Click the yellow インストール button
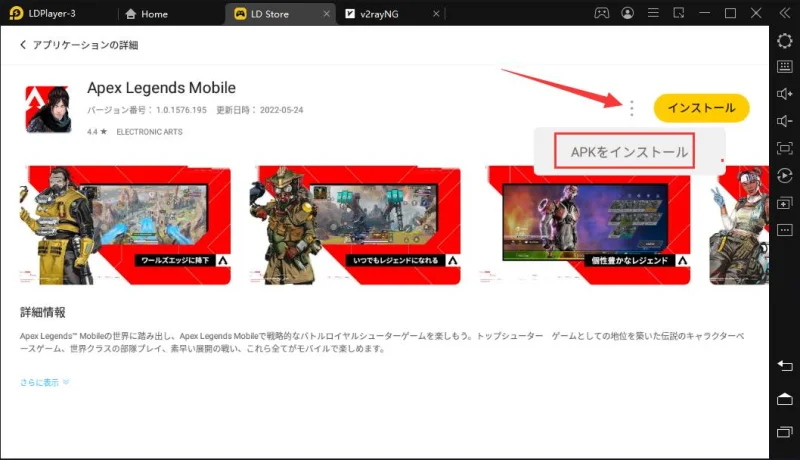Viewport: 800px width, 460px height. (702, 108)
